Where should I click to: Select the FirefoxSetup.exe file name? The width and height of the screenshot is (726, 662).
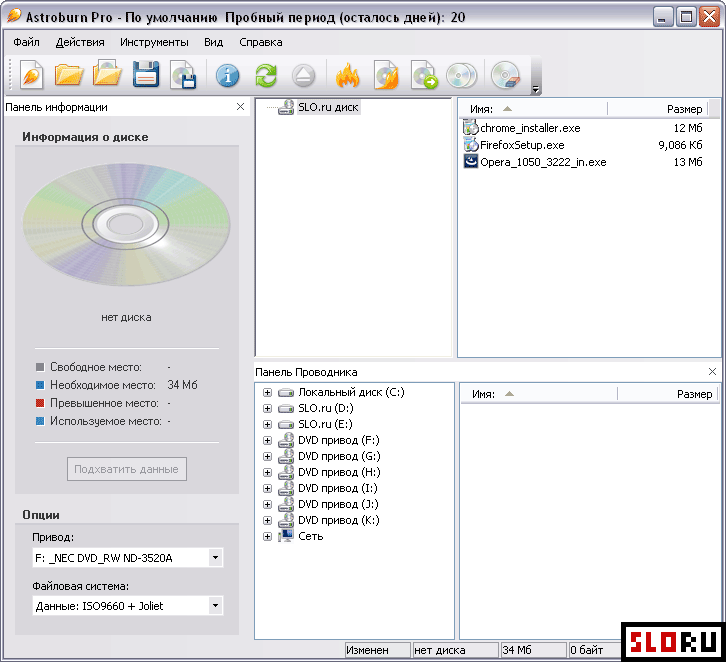point(522,145)
